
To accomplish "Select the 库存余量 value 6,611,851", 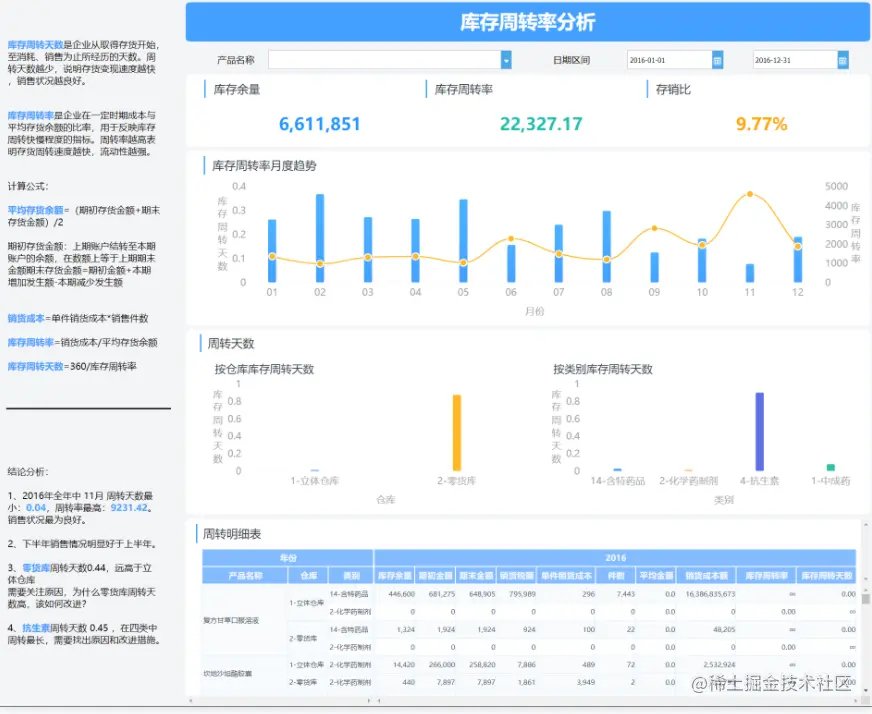I will (320, 123).
